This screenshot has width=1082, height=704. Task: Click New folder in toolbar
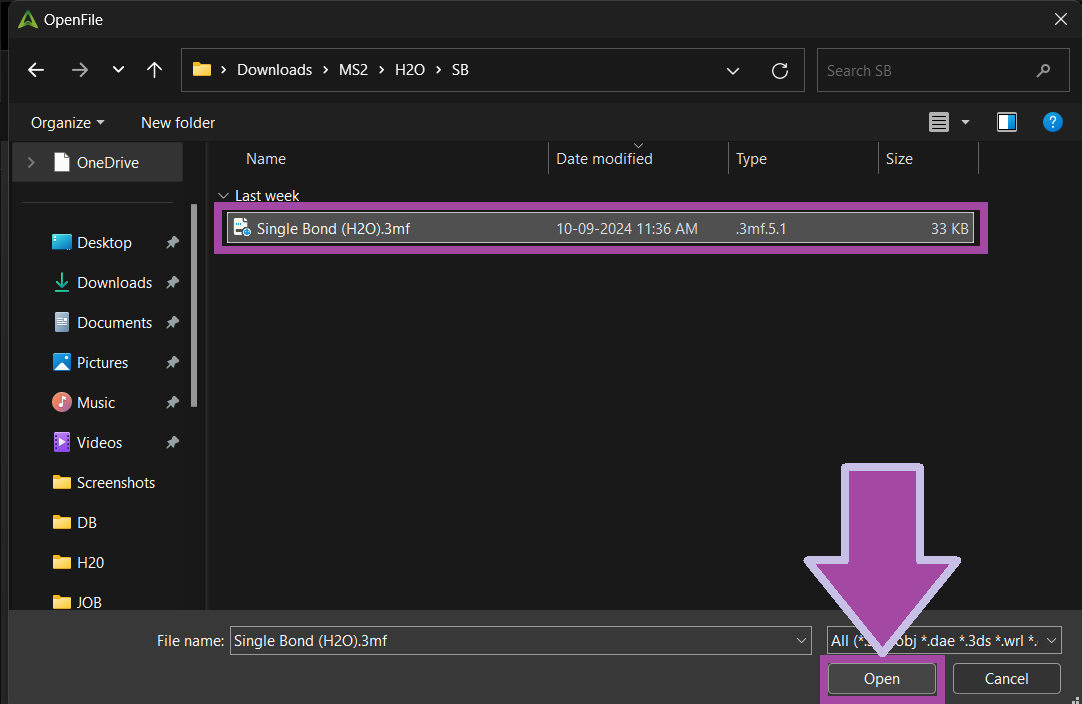pos(178,122)
